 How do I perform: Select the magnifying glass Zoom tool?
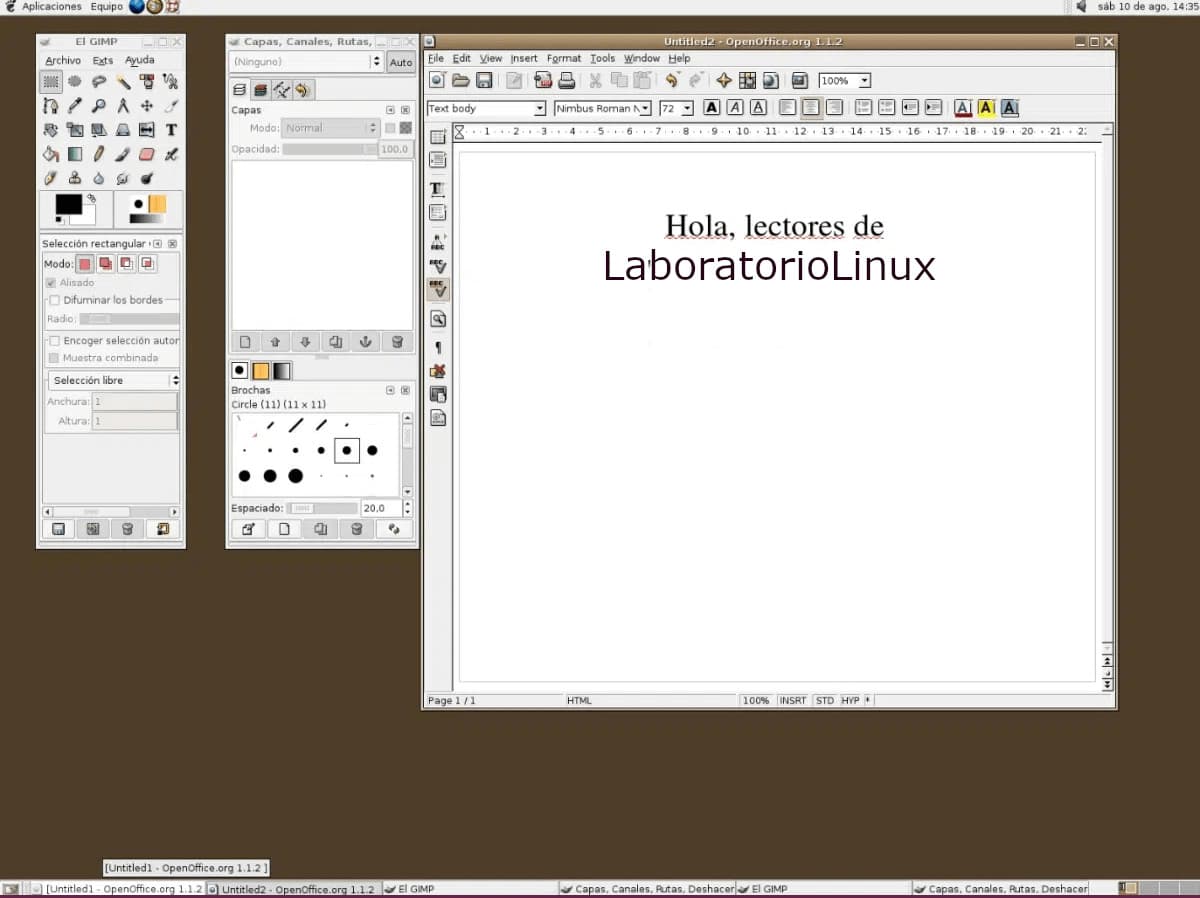(x=98, y=106)
